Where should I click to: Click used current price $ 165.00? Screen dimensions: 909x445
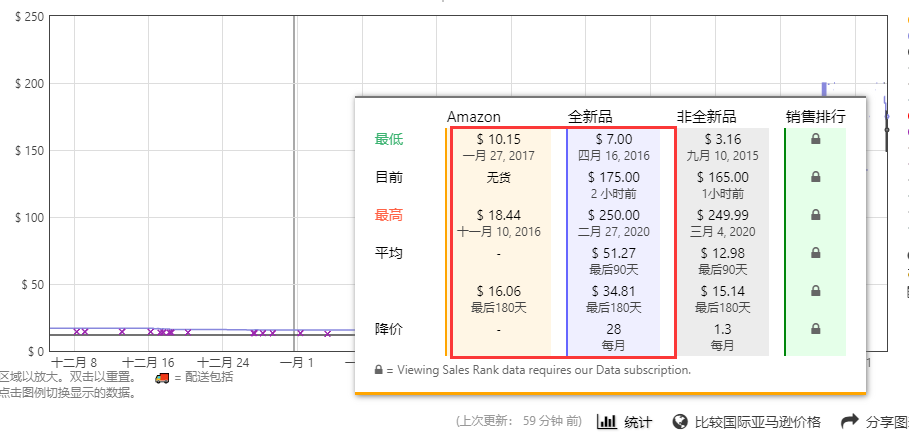pyautogui.click(x=723, y=177)
